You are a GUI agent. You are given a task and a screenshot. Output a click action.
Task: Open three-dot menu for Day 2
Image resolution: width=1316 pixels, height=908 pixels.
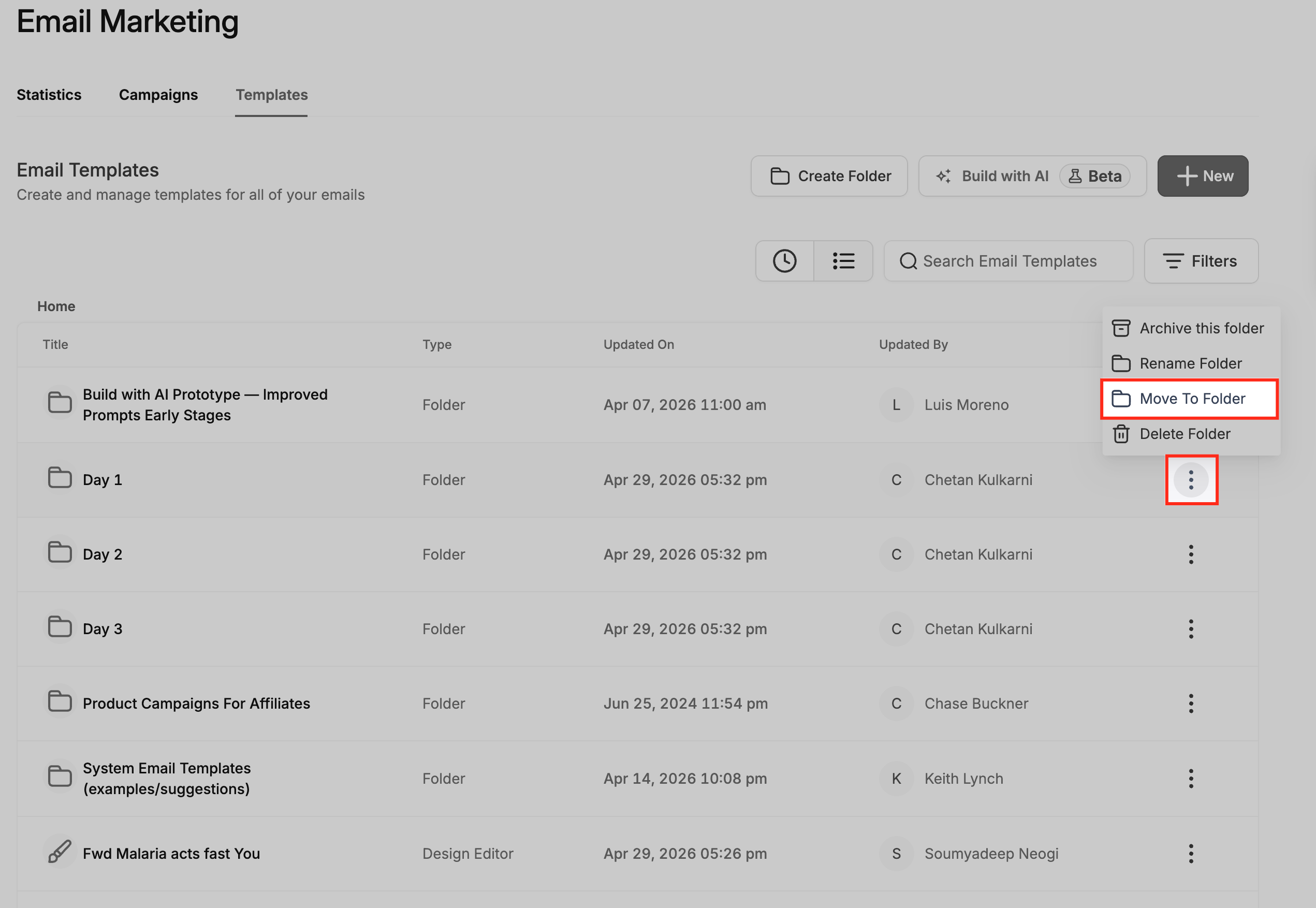point(1191,554)
